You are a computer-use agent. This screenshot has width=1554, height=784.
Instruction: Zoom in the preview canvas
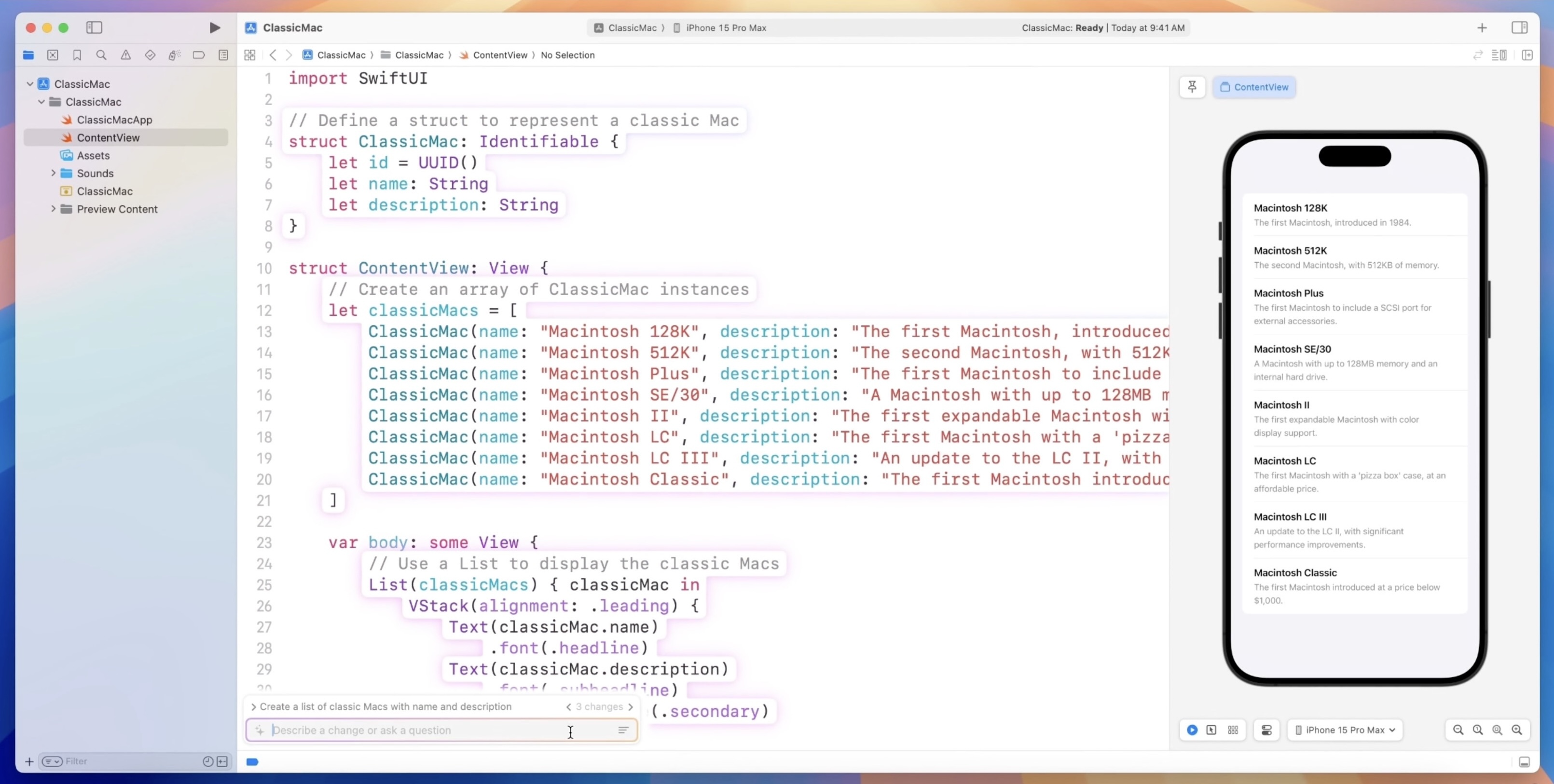pyautogui.click(x=1517, y=730)
